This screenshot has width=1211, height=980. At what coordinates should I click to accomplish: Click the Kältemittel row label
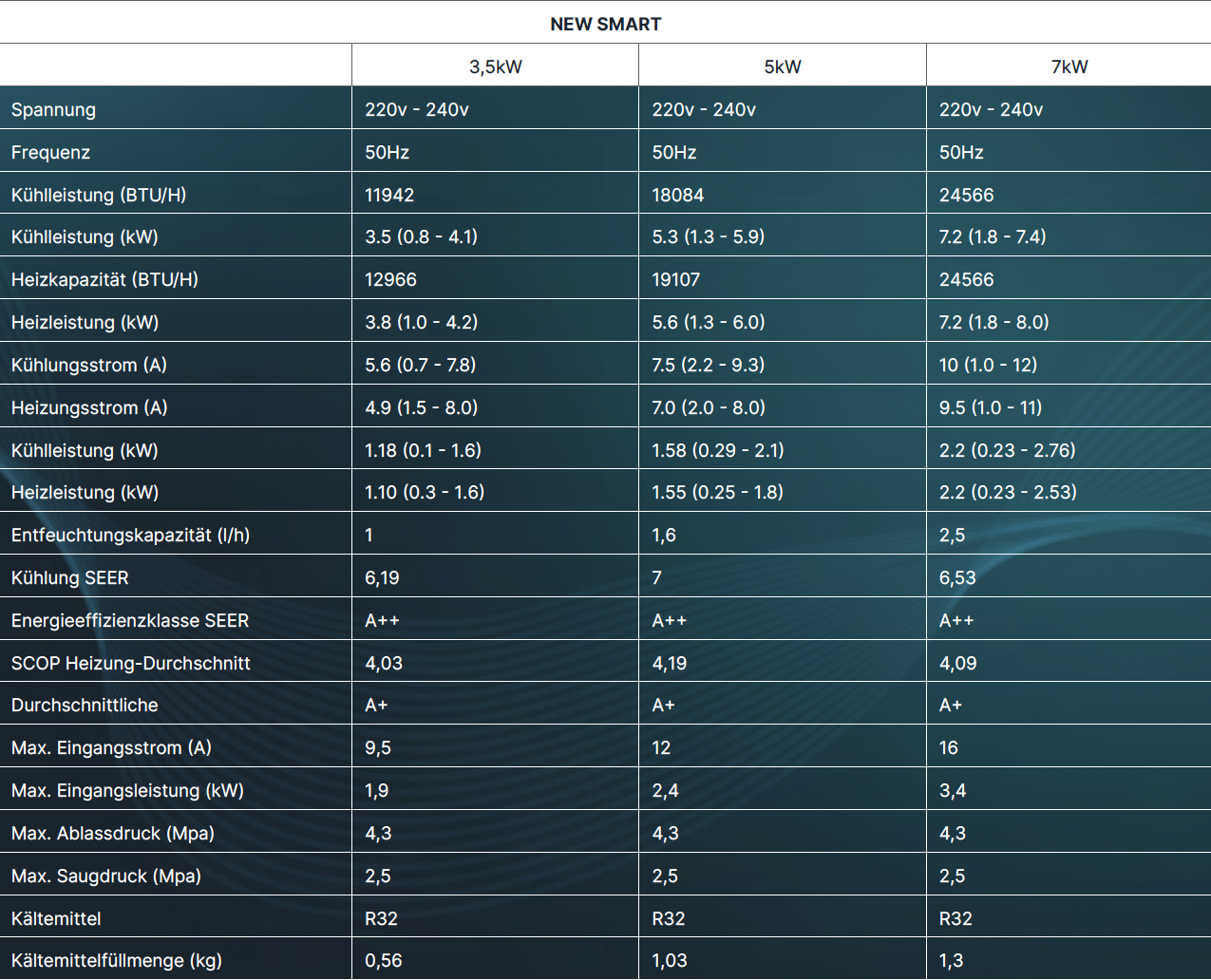[x=56, y=918]
